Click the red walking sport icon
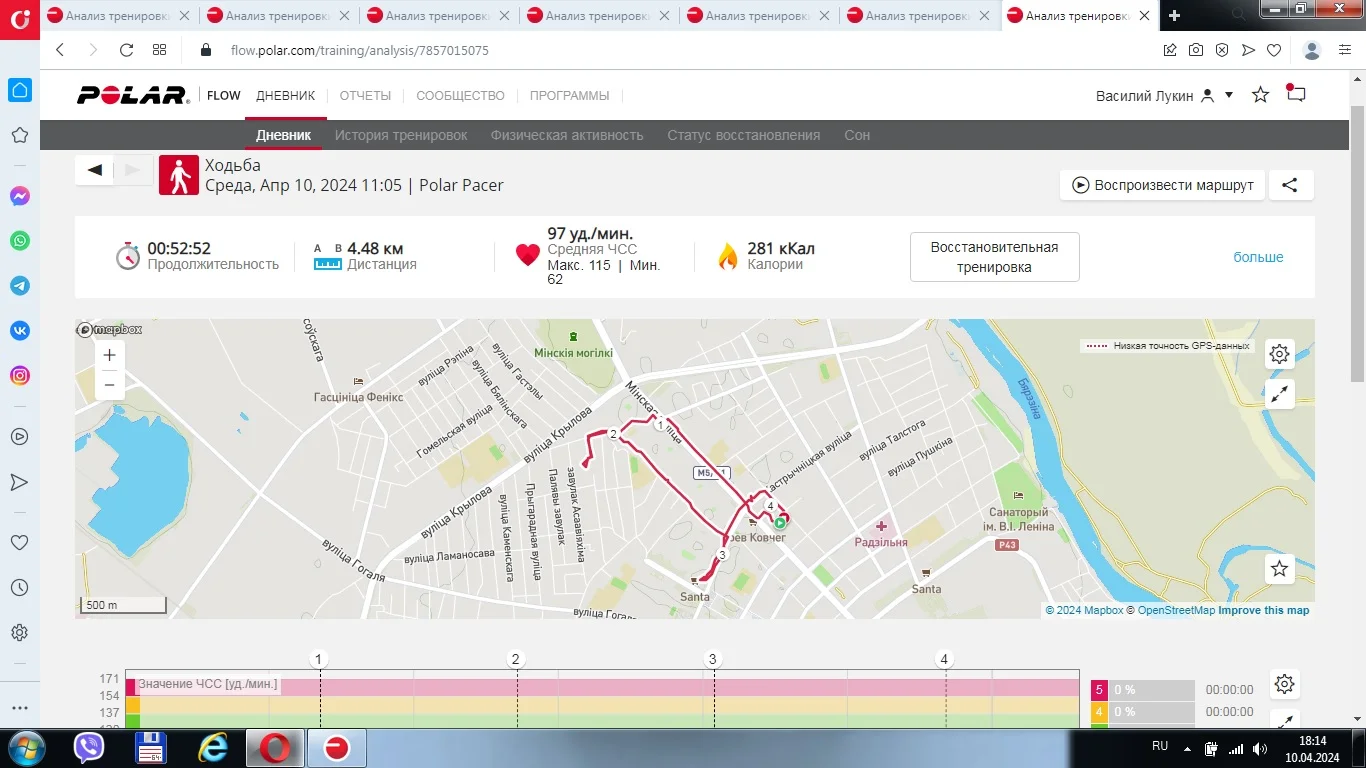Image resolution: width=1366 pixels, height=768 pixels. tap(179, 175)
